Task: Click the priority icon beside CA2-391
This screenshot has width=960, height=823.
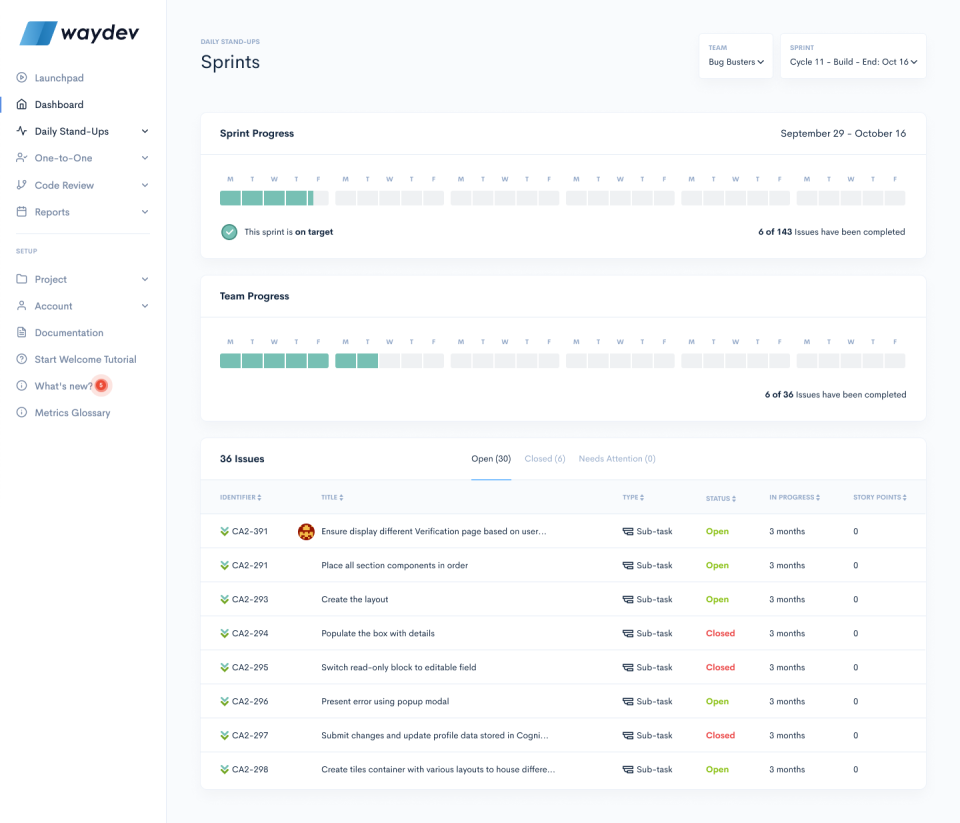Action: (x=224, y=532)
